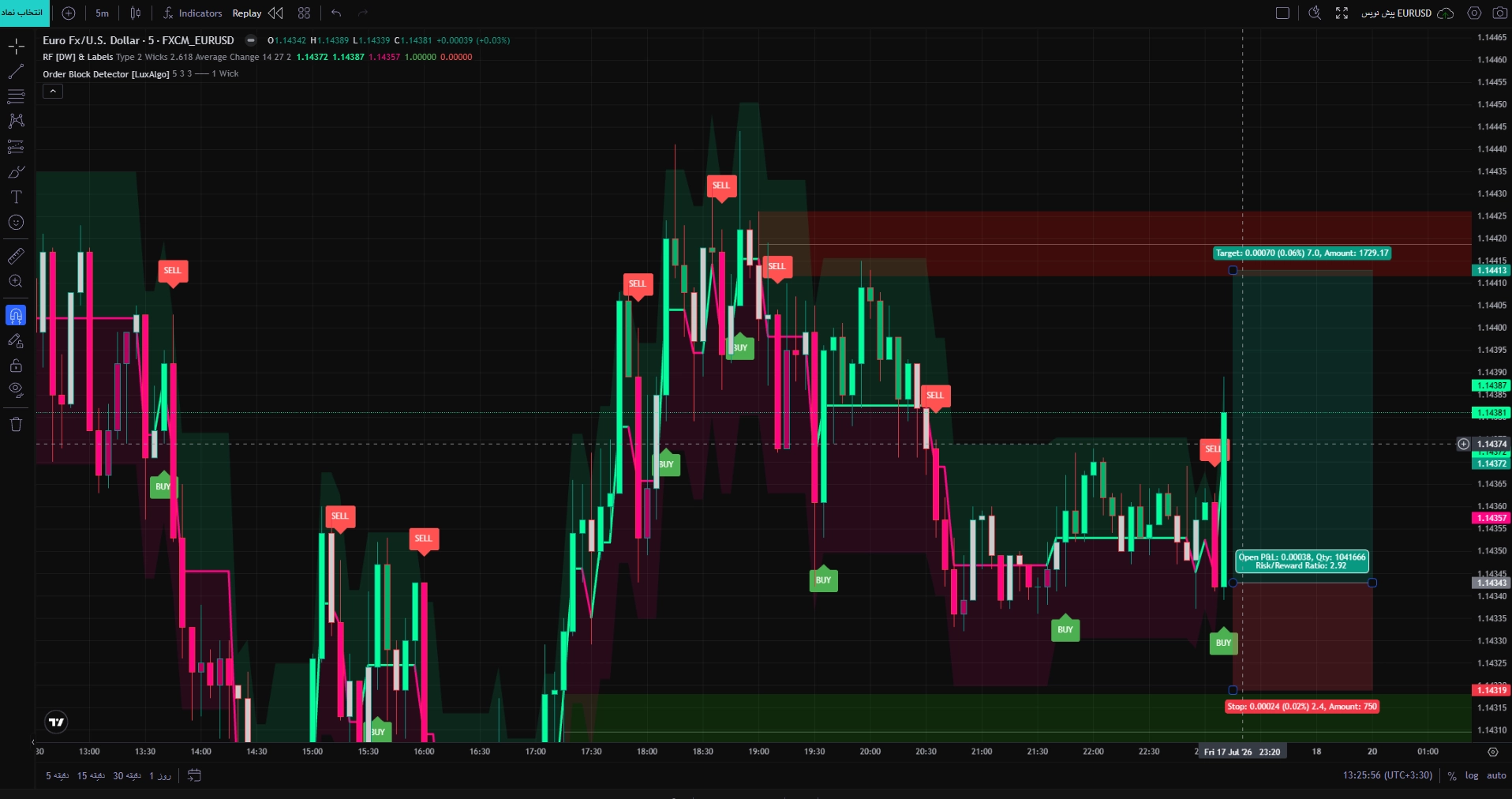Open the 5m timeframe dropdown
The image size is (1512, 799).
point(103,13)
